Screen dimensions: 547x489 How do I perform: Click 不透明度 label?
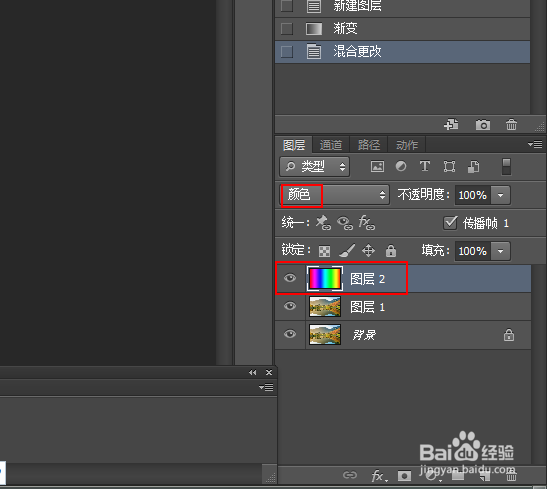[424, 195]
